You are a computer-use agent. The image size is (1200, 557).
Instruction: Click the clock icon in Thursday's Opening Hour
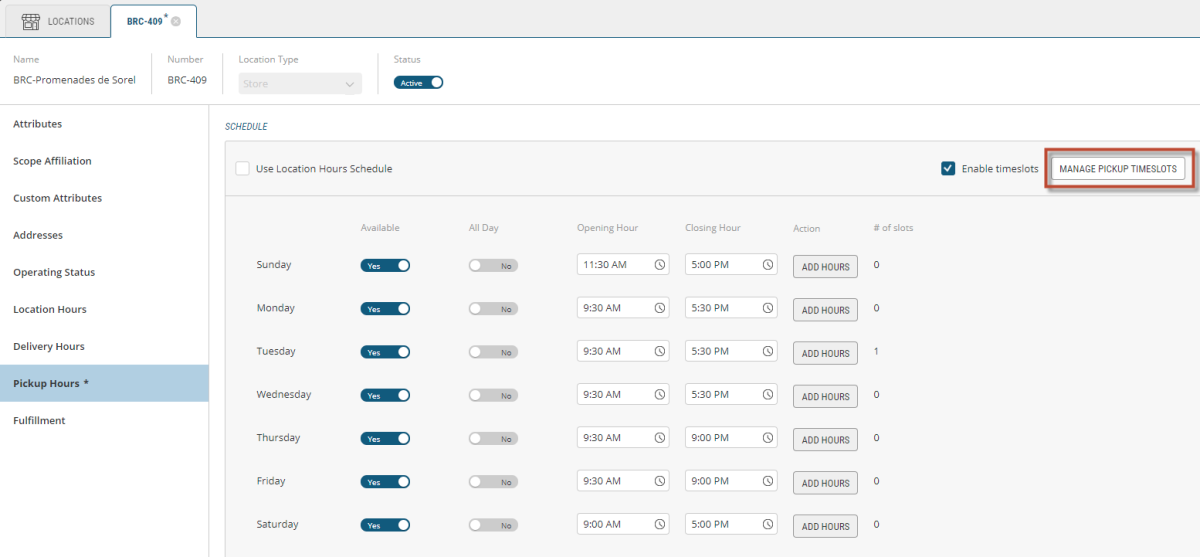[x=659, y=438]
